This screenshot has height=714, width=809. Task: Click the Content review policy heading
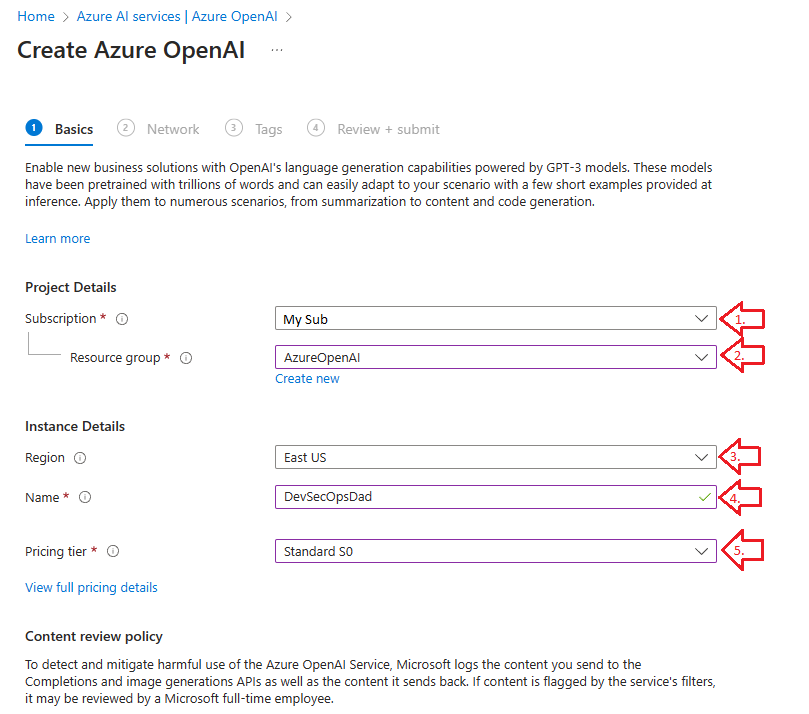point(94,636)
